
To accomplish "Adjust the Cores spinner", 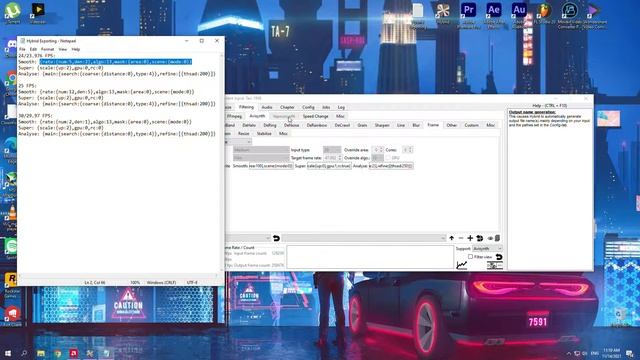I will coord(408,150).
